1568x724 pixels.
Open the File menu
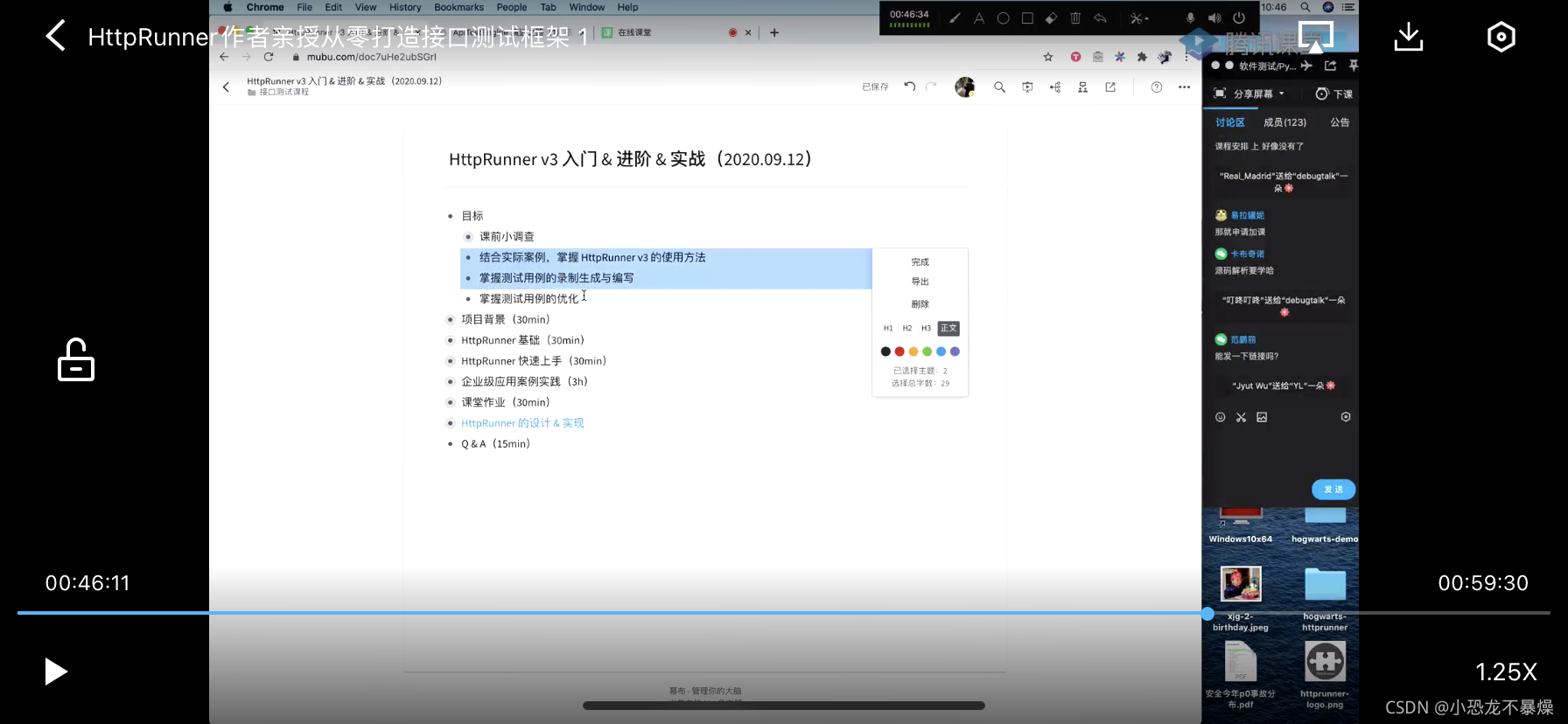(304, 7)
